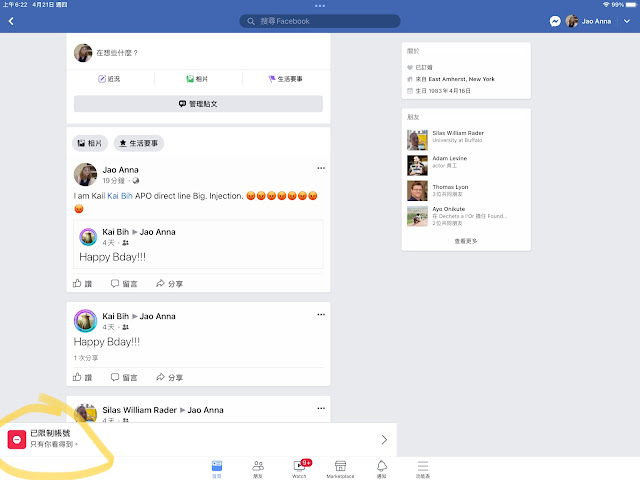The image size is (640, 480).
Task: Tap the back arrow in header
Action: click(x=11, y=21)
